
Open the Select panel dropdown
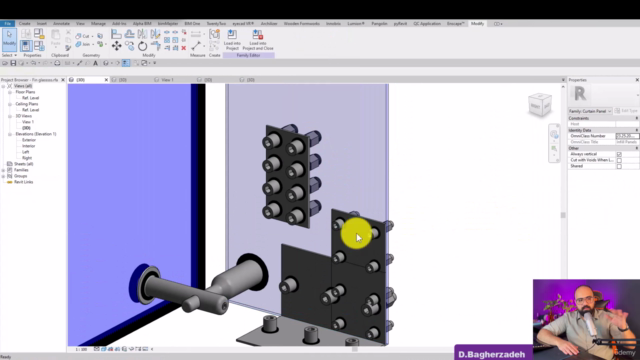[x=9, y=55]
